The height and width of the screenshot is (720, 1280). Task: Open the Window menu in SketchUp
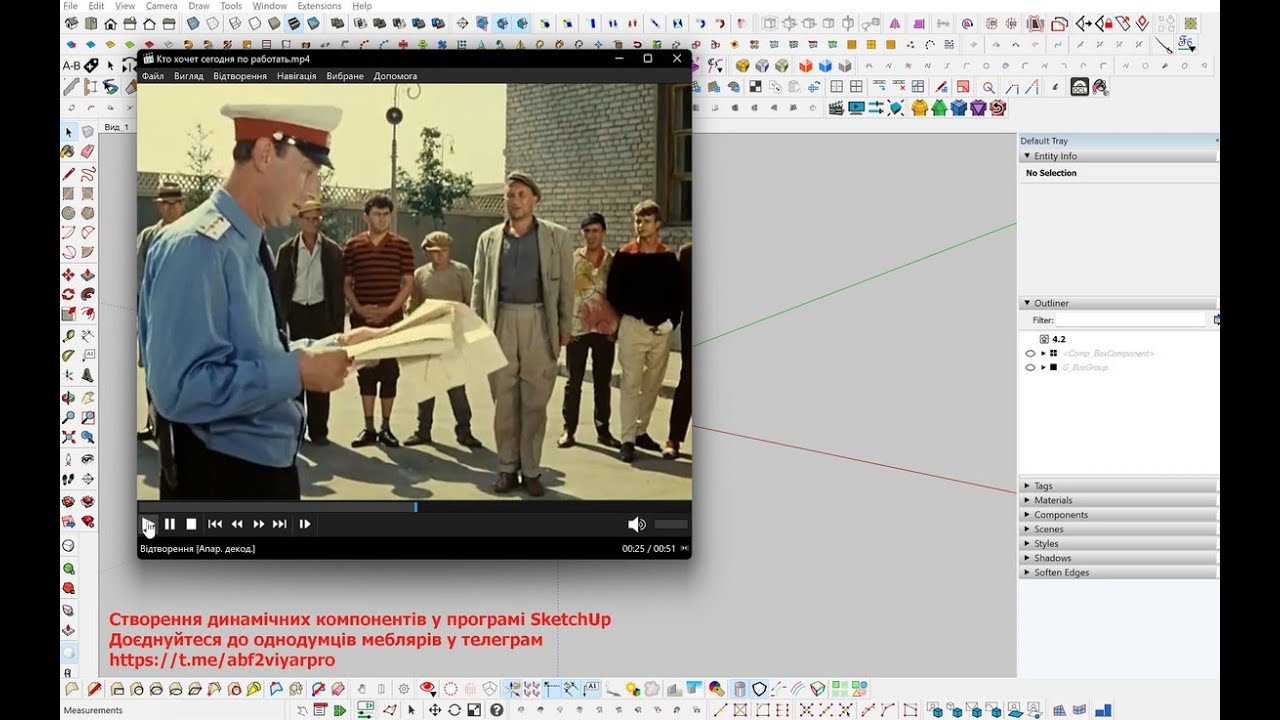coord(270,6)
